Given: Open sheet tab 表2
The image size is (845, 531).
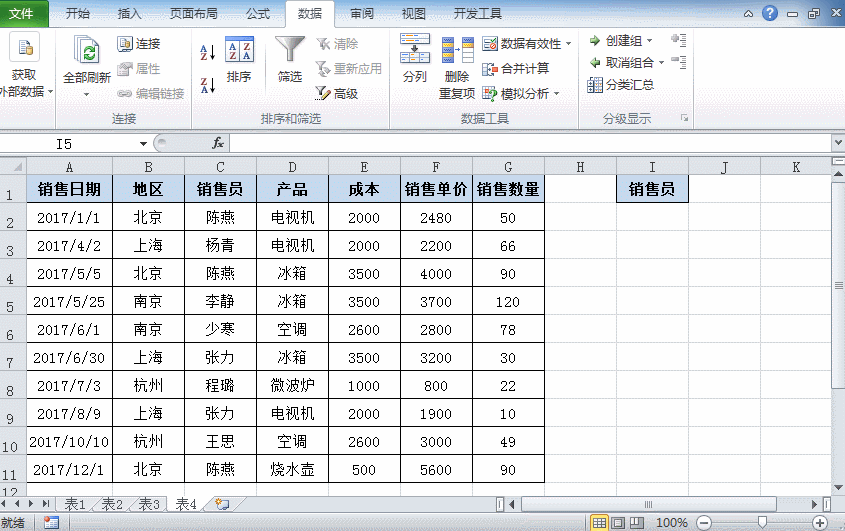Looking at the screenshot, I should point(112,505).
